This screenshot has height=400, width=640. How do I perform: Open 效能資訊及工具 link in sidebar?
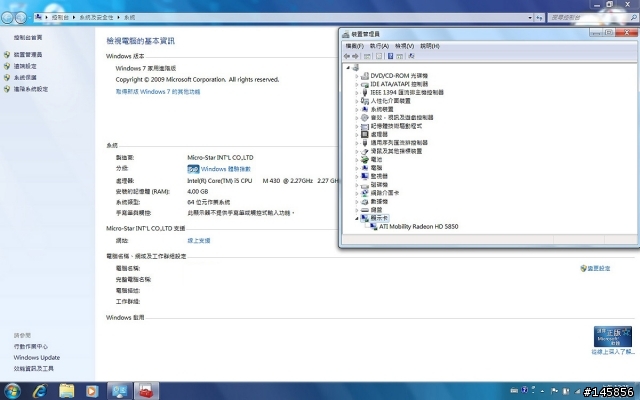click(x=33, y=369)
